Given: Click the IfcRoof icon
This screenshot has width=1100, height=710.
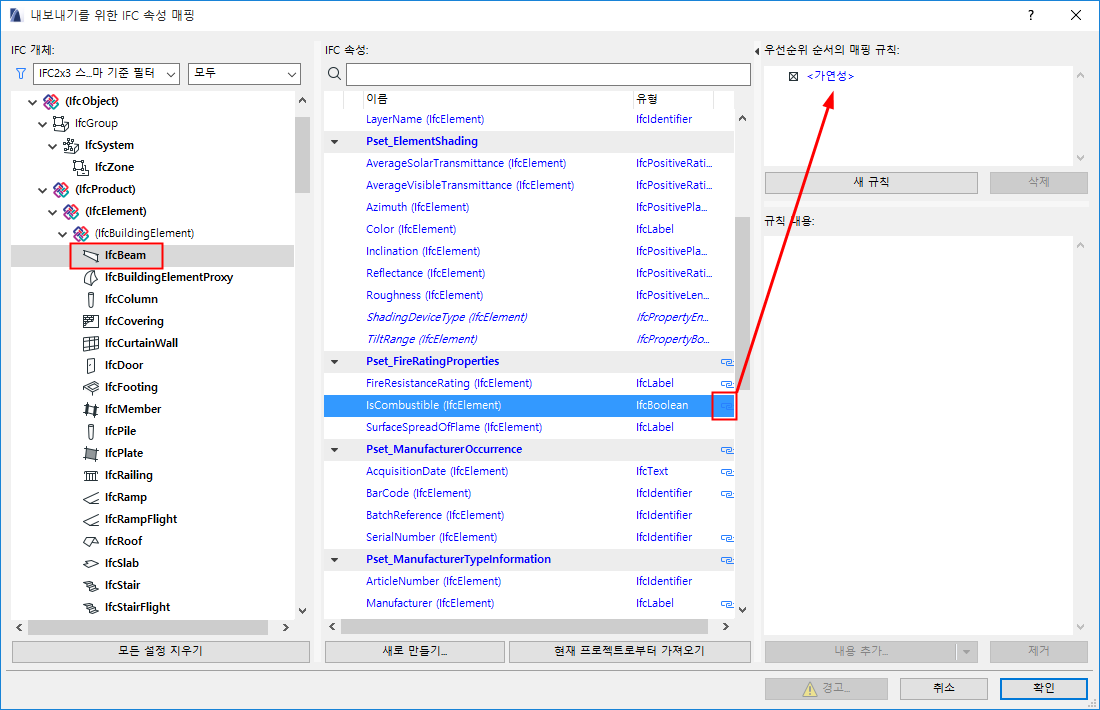Looking at the screenshot, I should (x=91, y=541).
